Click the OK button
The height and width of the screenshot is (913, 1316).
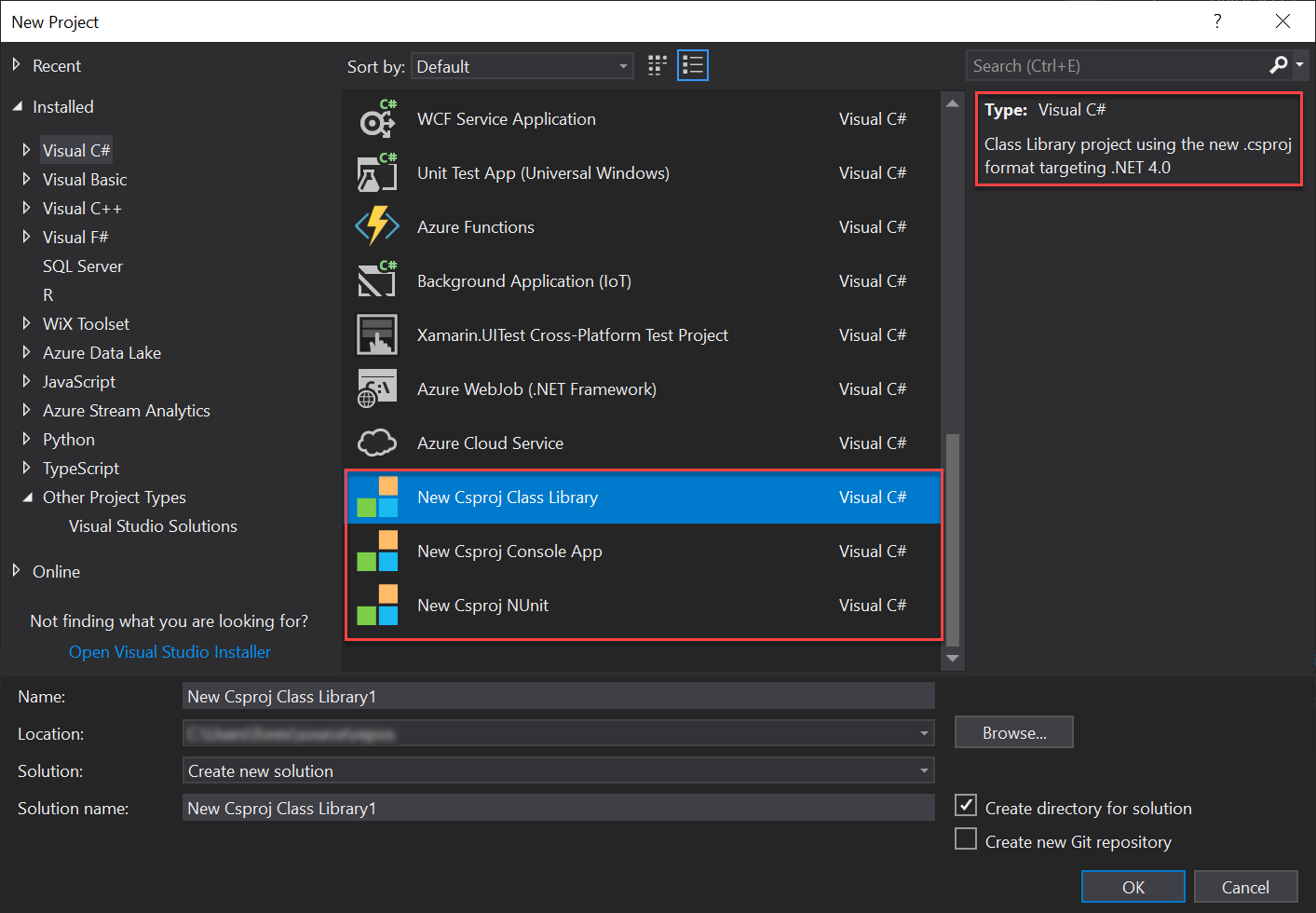point(1133,887)
